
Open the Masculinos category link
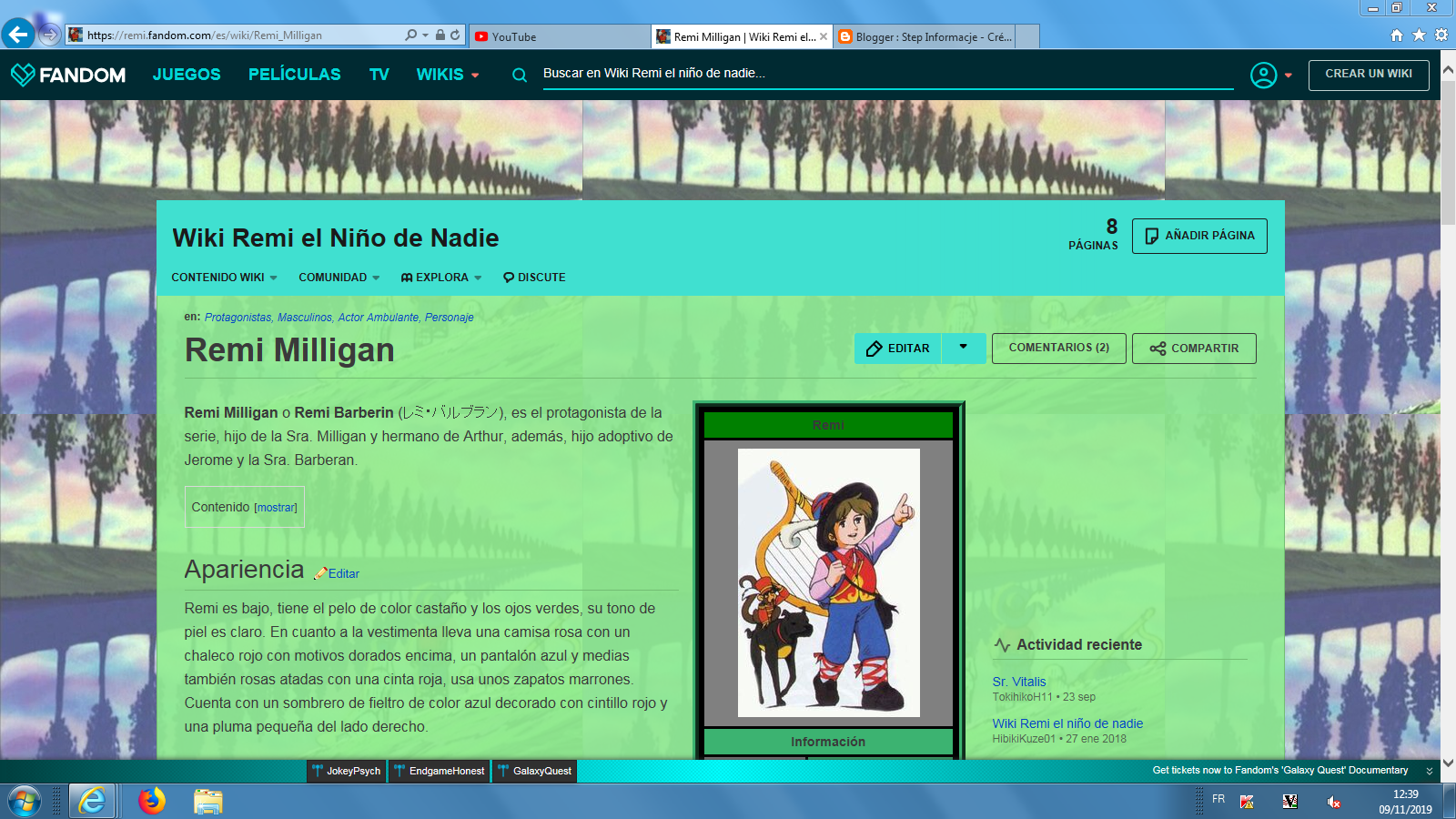pos(305,318)
